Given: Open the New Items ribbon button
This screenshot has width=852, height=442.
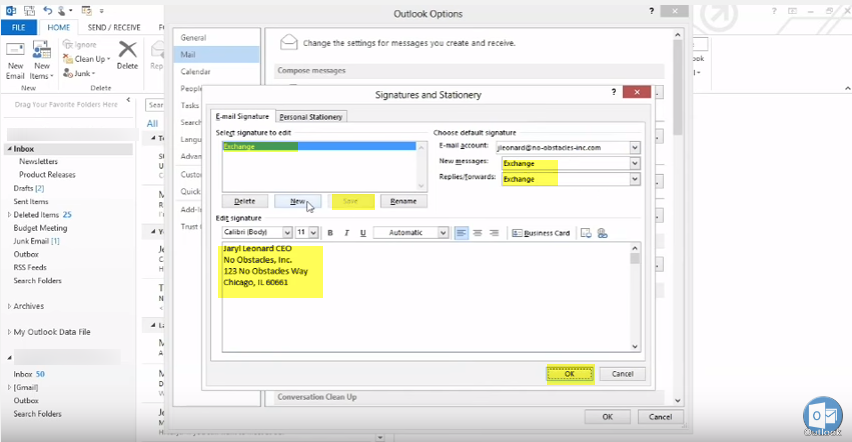Looking at the screenshot, I should (41, 60).
